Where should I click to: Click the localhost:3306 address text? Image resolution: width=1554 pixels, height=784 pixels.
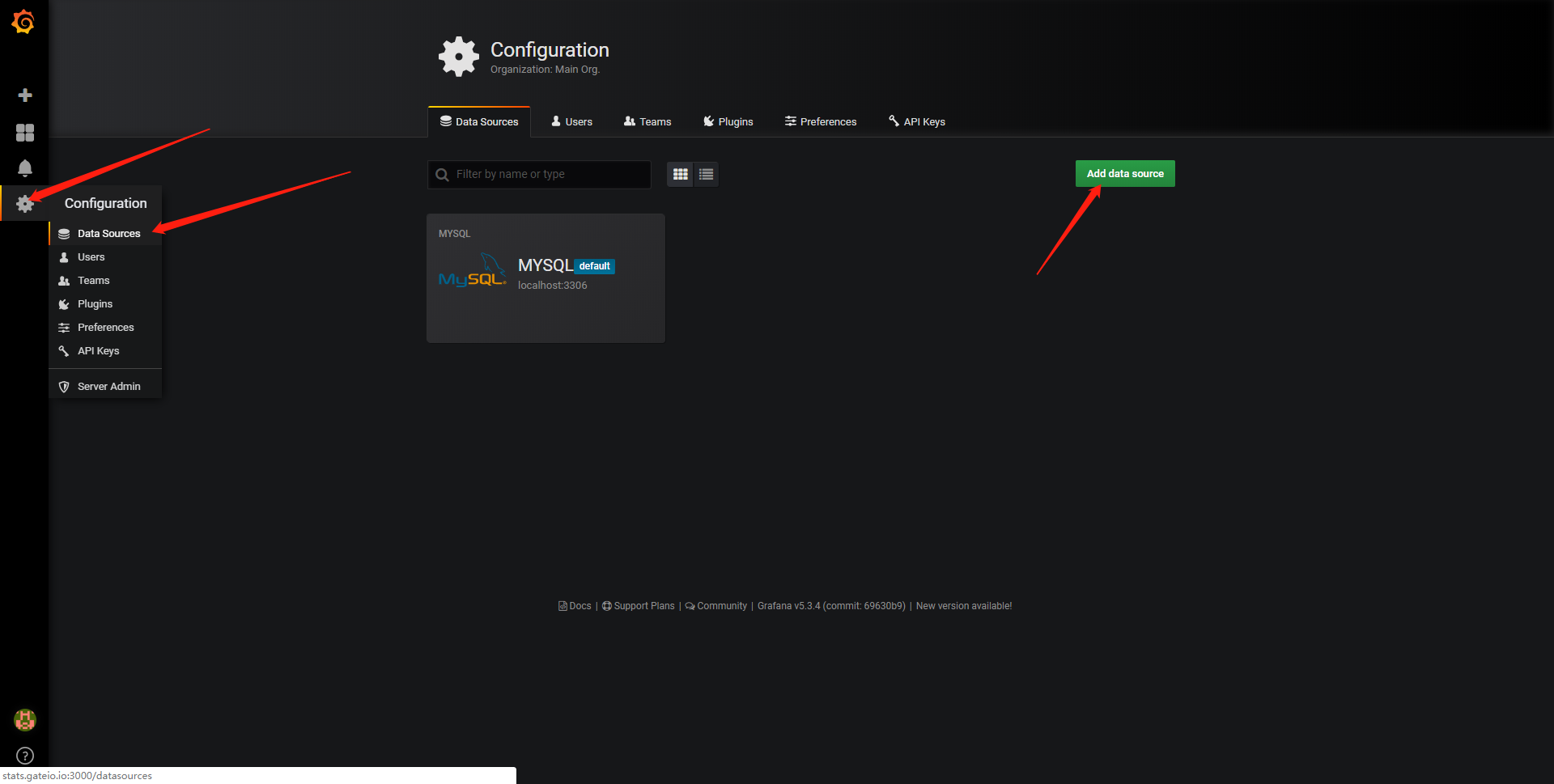(553, 286)
